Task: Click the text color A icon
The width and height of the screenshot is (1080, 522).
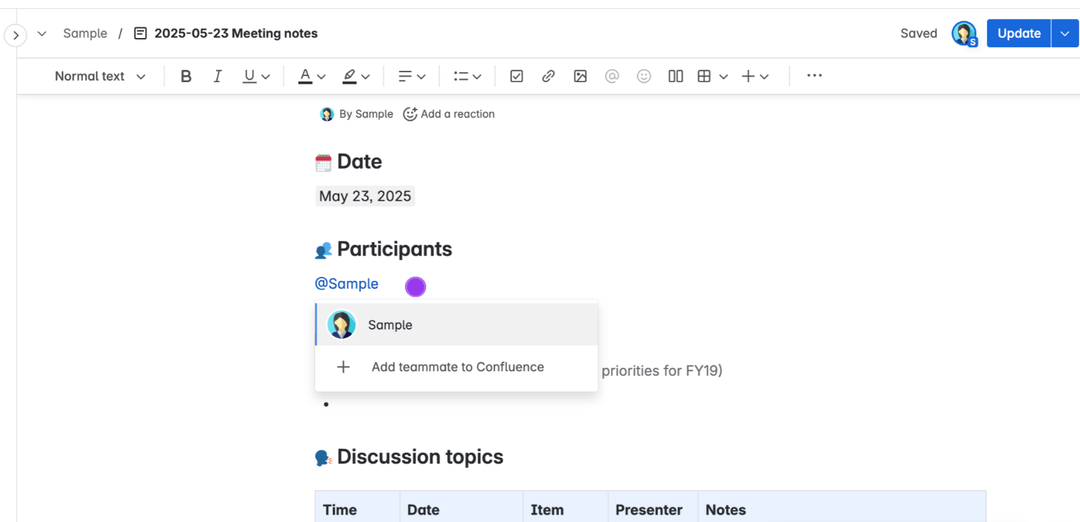Action: 304,76
